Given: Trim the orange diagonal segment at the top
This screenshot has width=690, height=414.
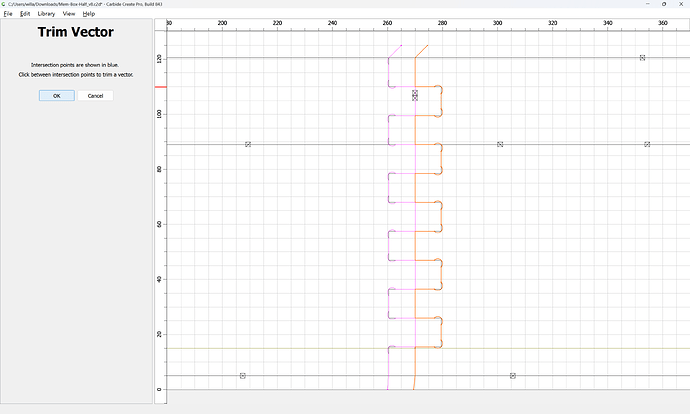Looking at the screenshot, I should [x=422, y=51].
